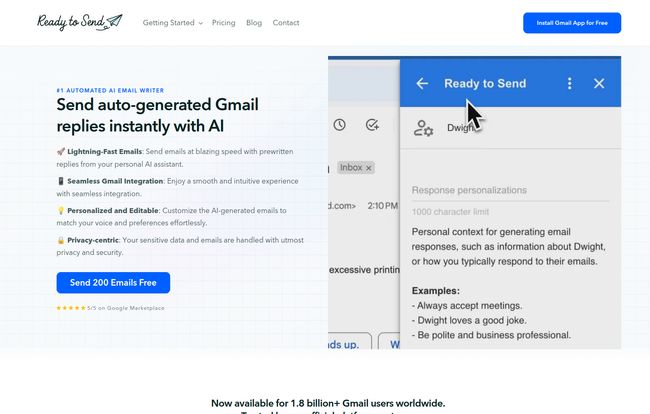Open the Contact page
650x414 pixels.
pyautogui.click(x=286, y=23)
